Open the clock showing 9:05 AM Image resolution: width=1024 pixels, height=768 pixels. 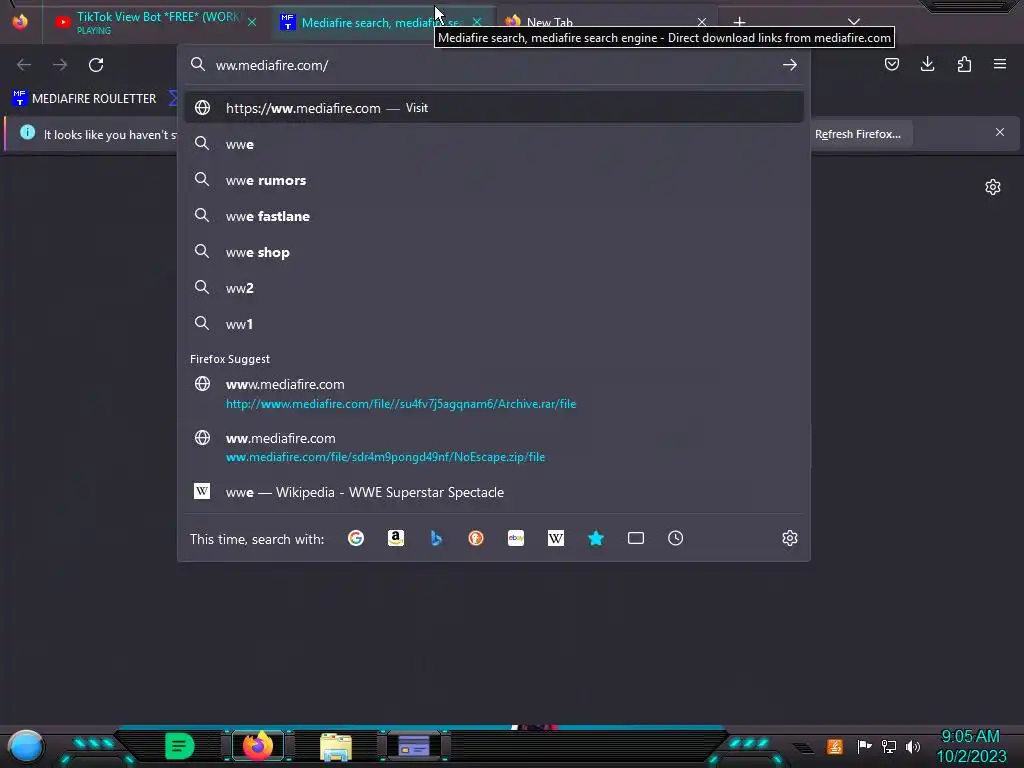pyautogui.click(x=971, y=746)
